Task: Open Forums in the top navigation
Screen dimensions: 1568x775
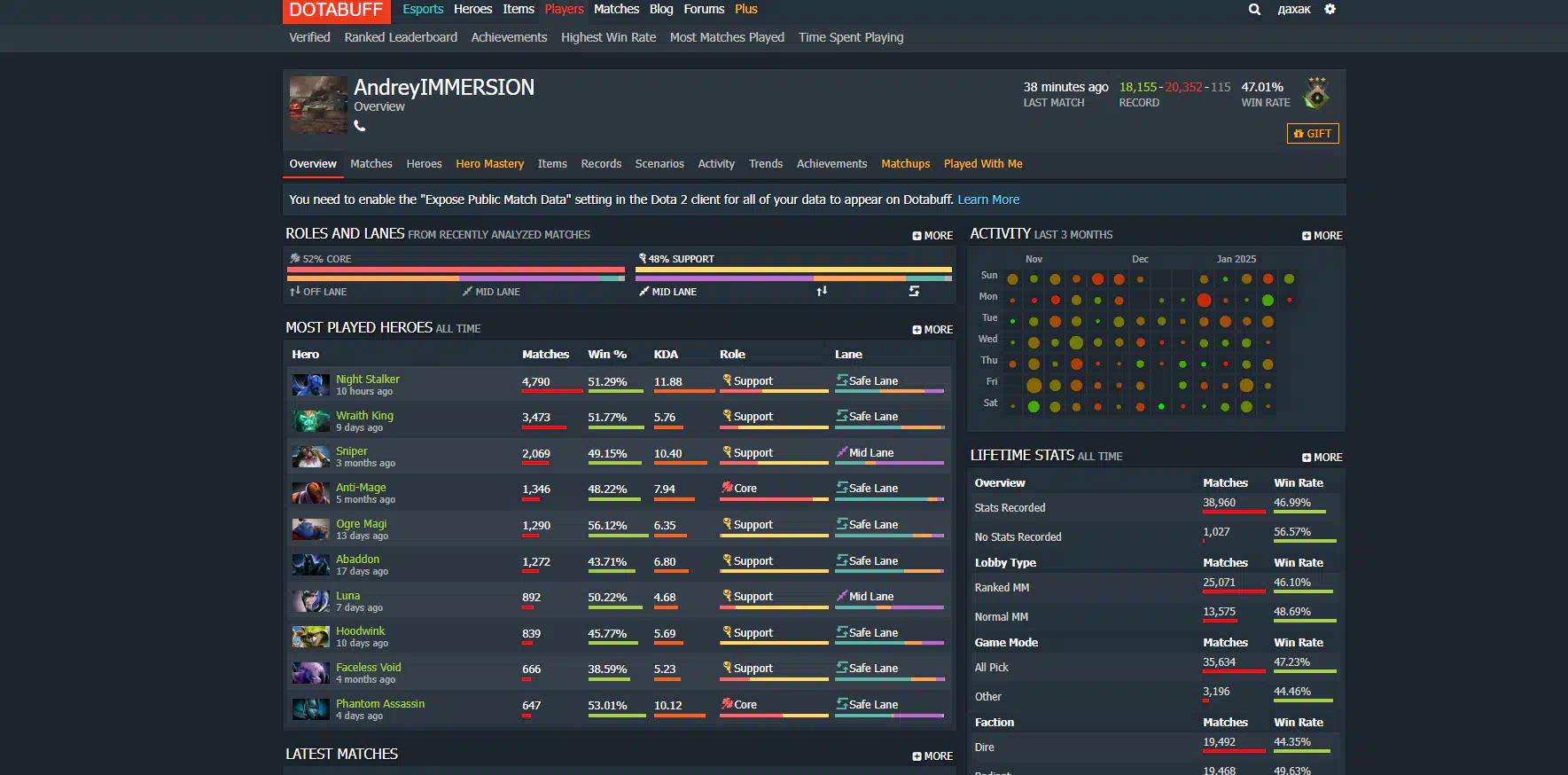Action: (x=704, y=9)
